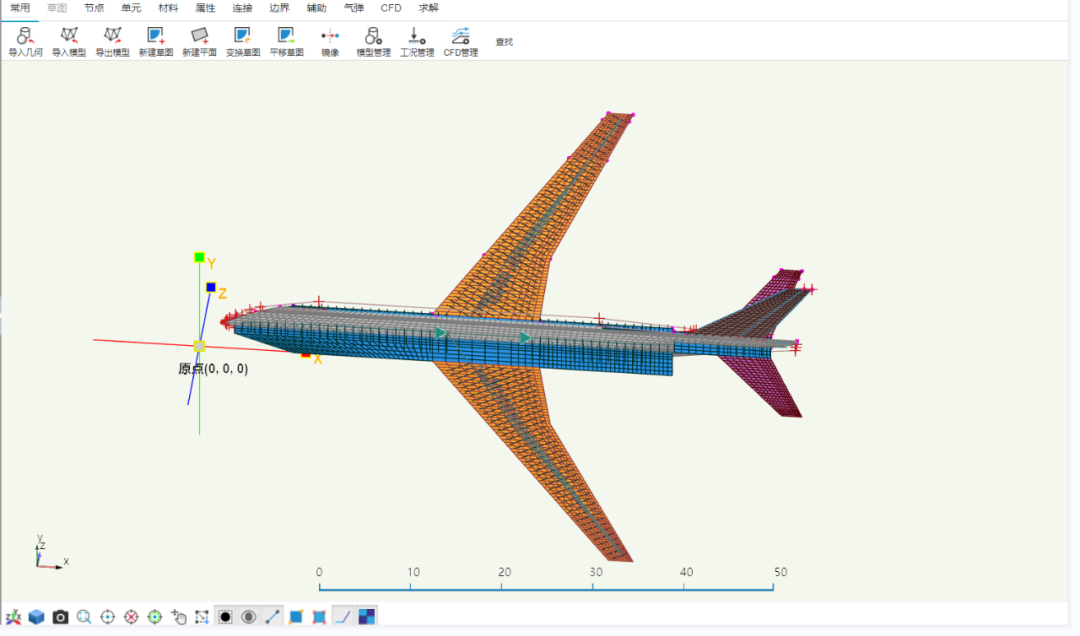Viewport: 1080px width, 636px height.
Task: Switch to the 属性 tab
Action: pos(205,8)
